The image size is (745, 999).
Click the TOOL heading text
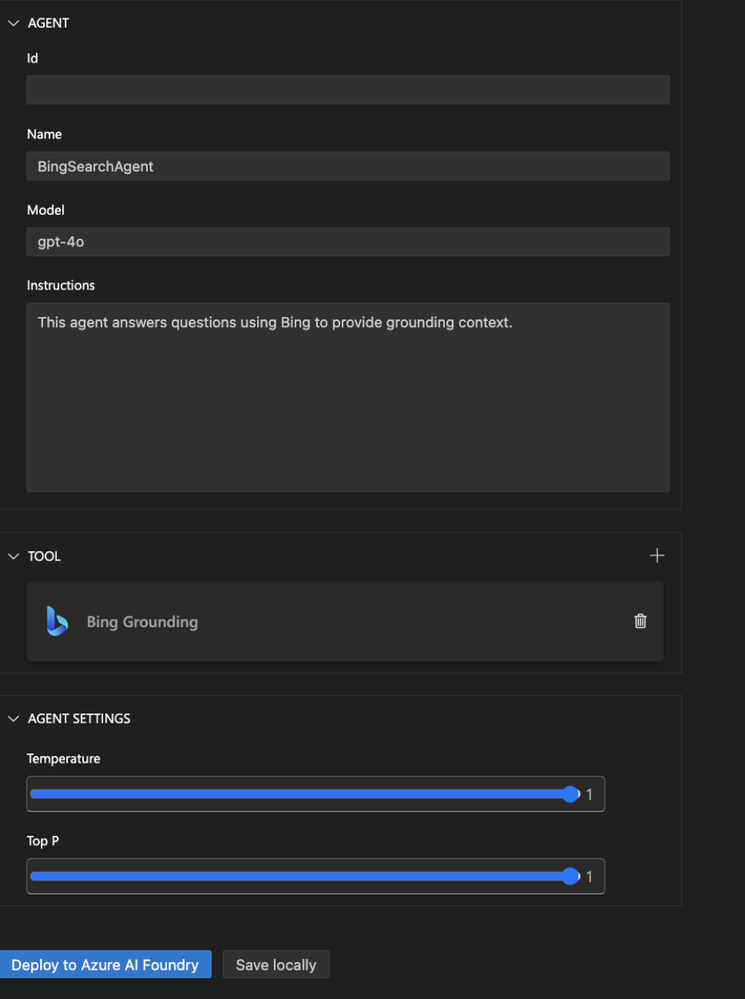[44, 556]
